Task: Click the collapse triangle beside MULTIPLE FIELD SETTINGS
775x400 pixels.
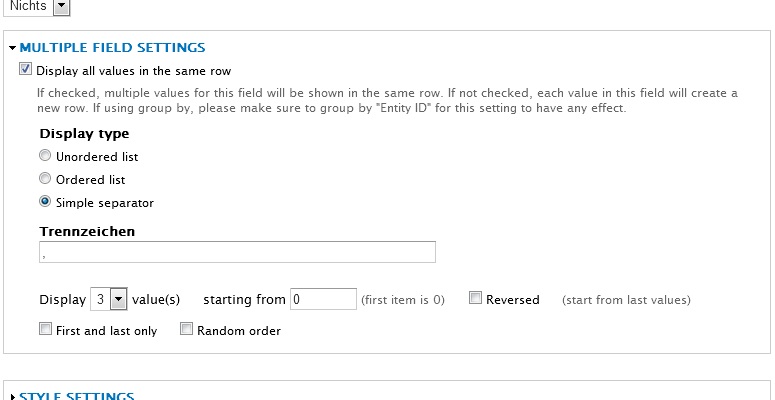Action: pyautogui.click(x=12, y=48)
